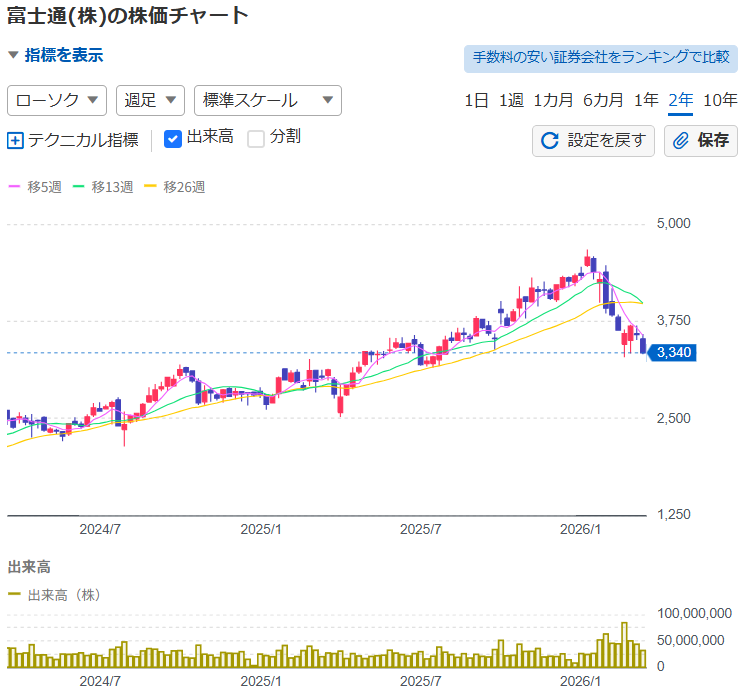Click the 出来高（株） legend marker

(14, 595)
